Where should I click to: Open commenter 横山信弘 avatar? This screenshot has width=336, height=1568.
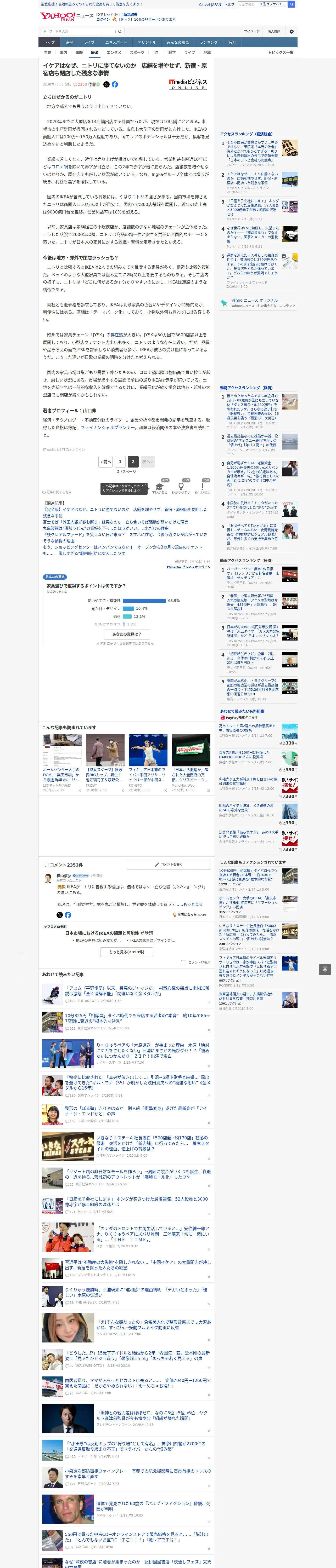(48, 878)
